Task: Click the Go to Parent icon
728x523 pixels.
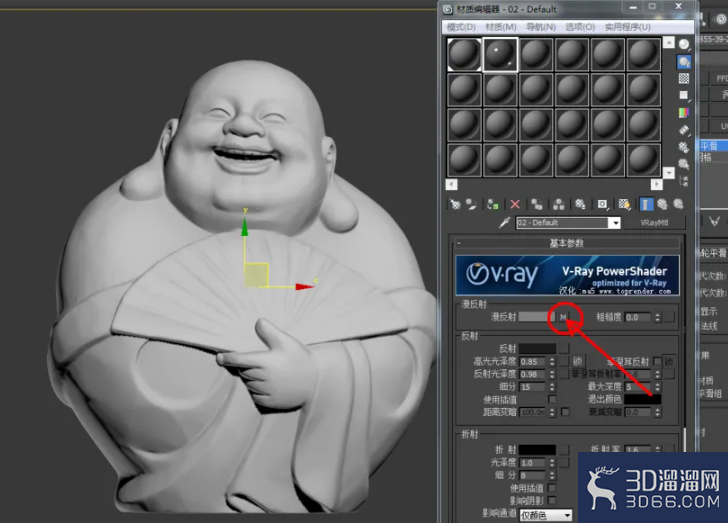Action: [x=663, y=204]
